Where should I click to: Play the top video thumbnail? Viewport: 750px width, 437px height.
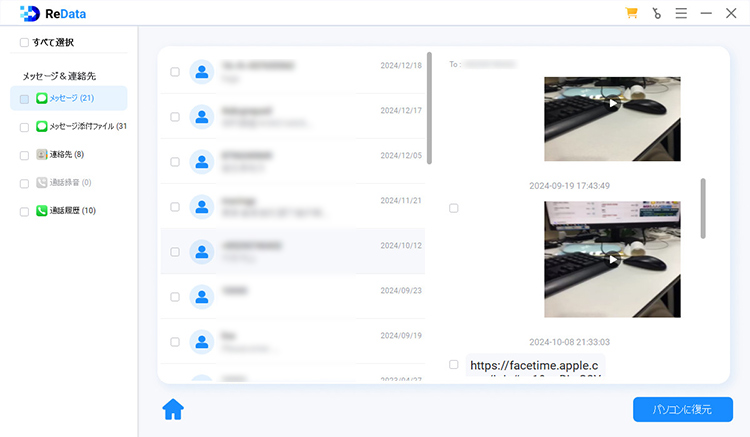[x=612, y=104]
